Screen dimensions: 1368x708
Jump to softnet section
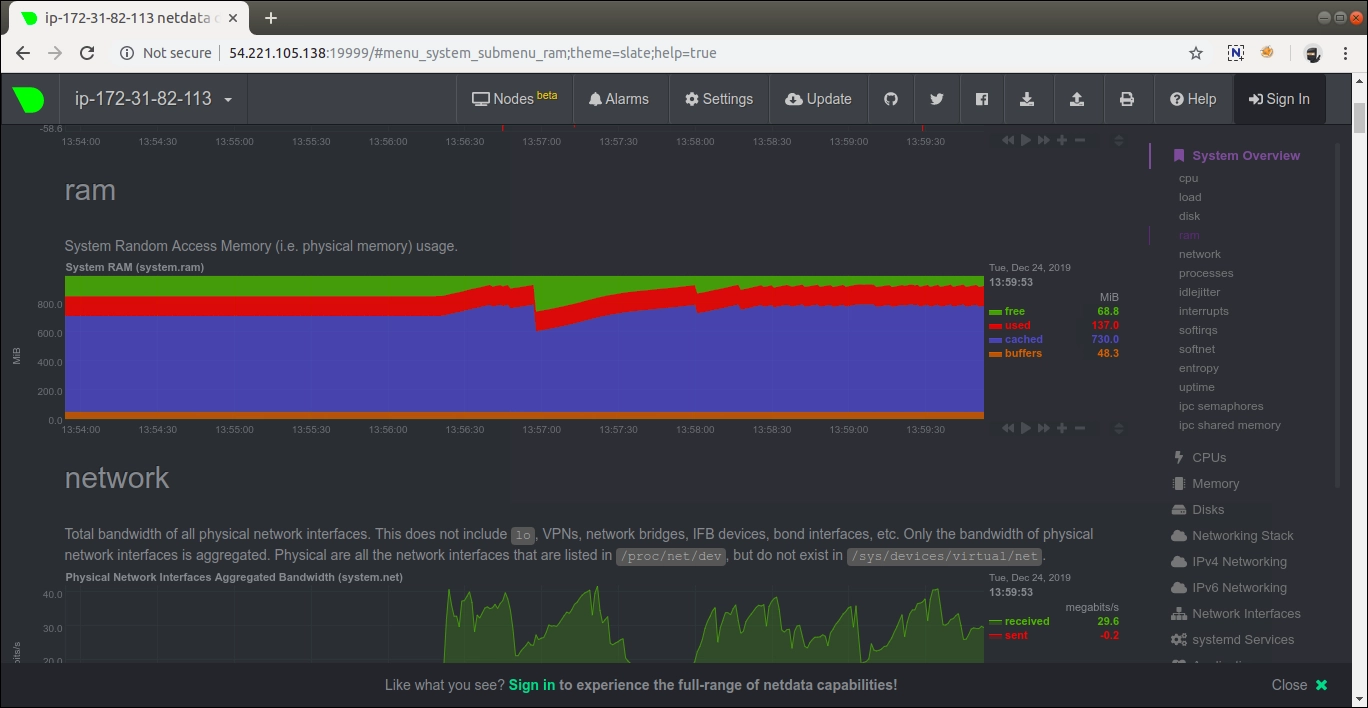[x=1197, y=349]
